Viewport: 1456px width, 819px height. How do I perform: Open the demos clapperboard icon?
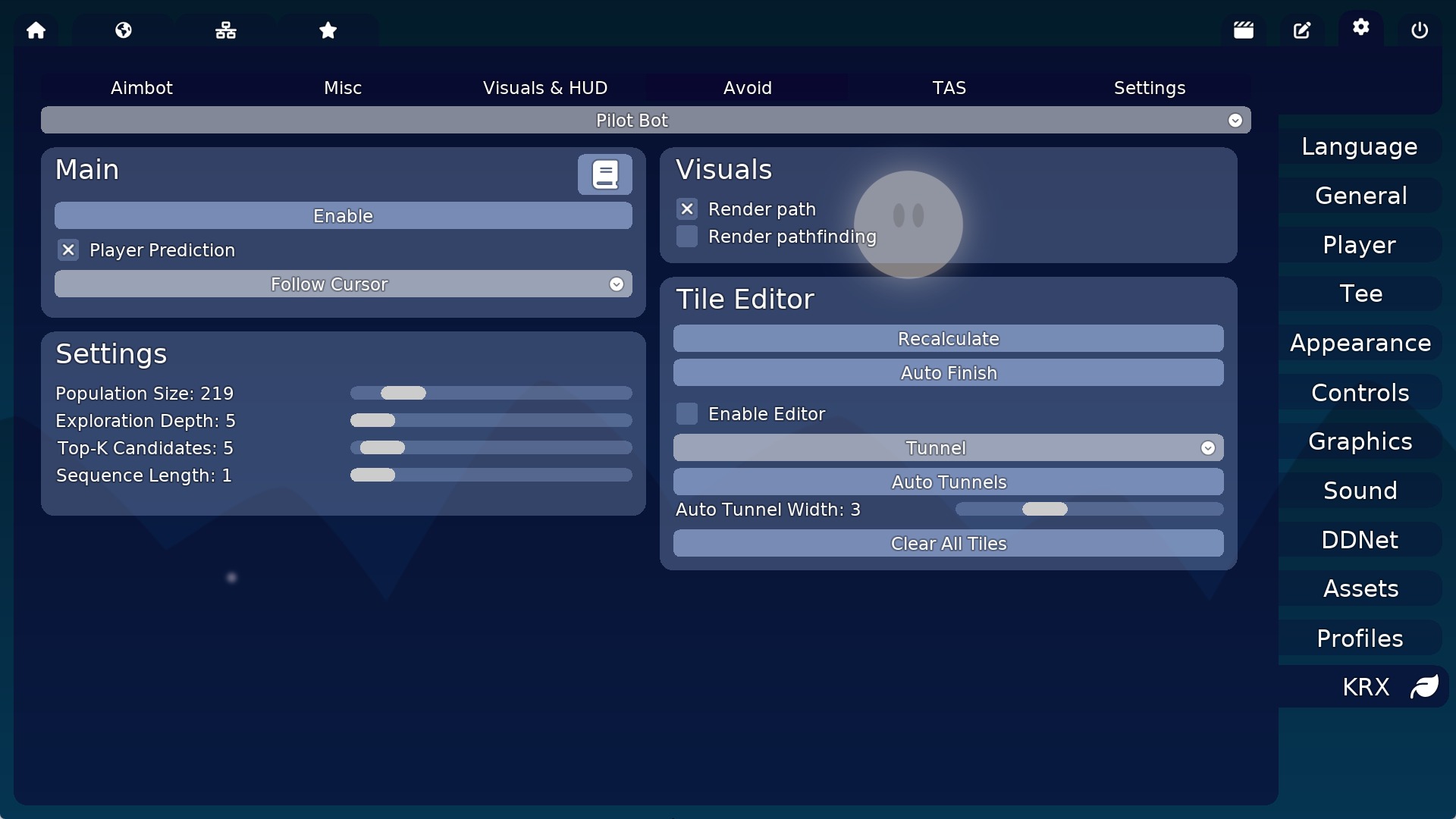pos(1244,30)
